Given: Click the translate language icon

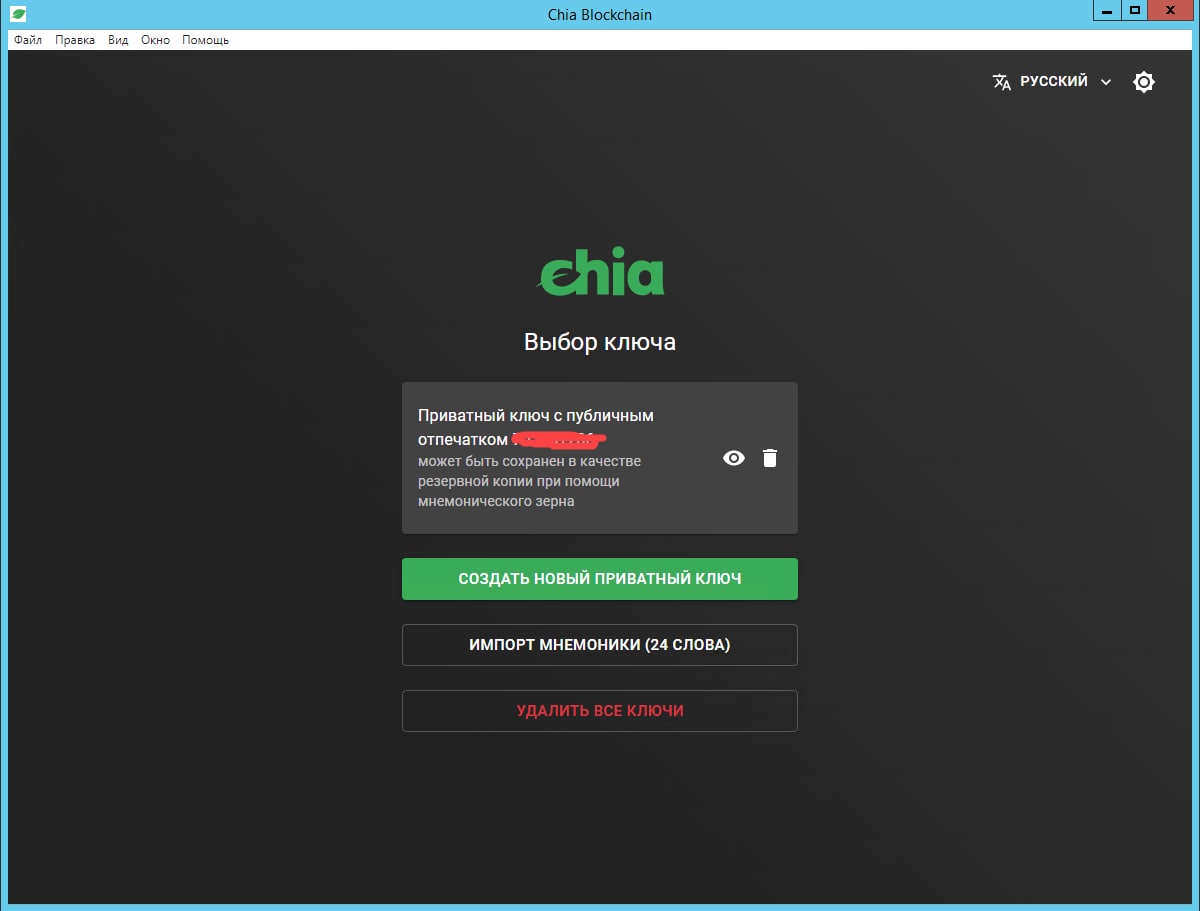Looking at the screenshot, I should tap(1001, 82).
